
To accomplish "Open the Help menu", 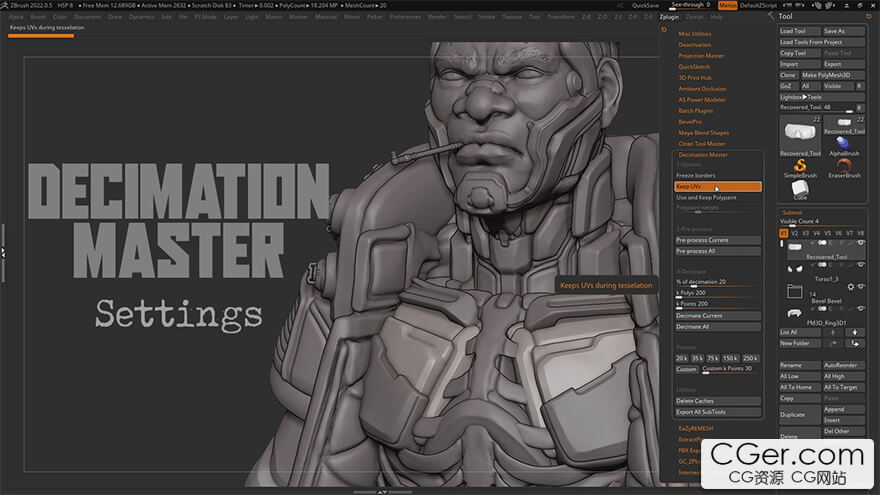I will click(717, 17).
